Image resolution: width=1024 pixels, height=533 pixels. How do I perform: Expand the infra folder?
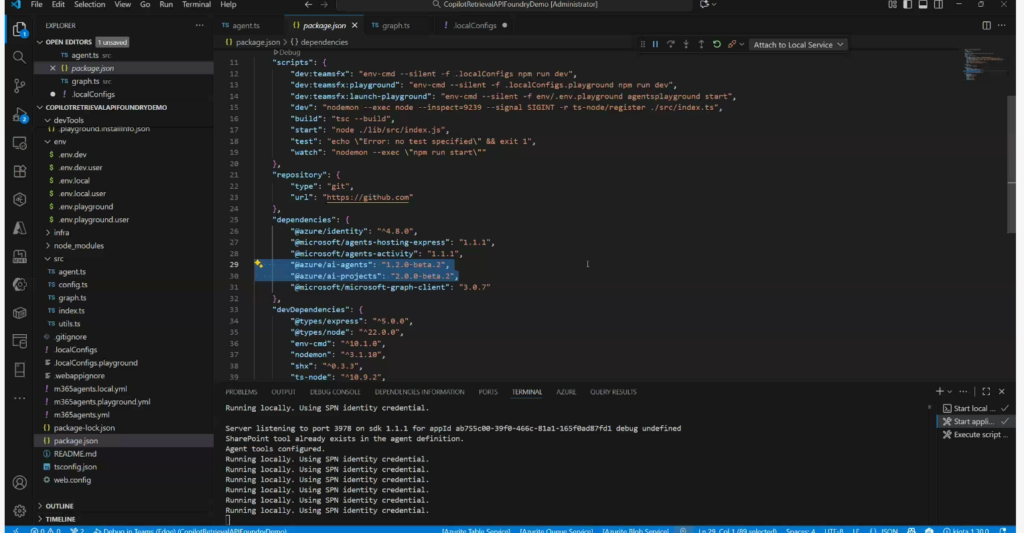tap(61, 232)
